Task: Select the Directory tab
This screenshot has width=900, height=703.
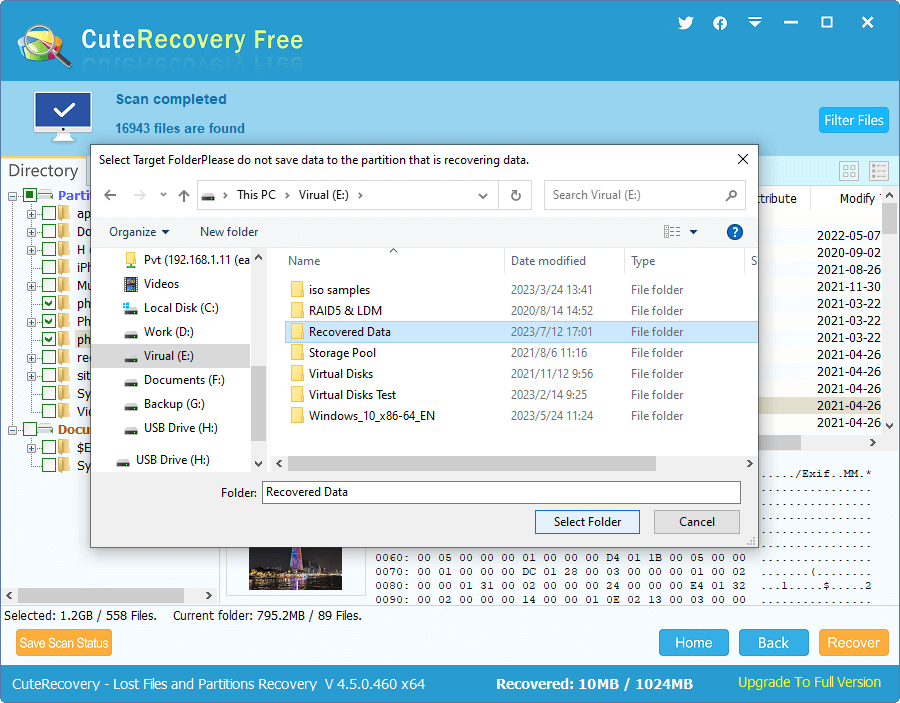Action: [44, 170]
